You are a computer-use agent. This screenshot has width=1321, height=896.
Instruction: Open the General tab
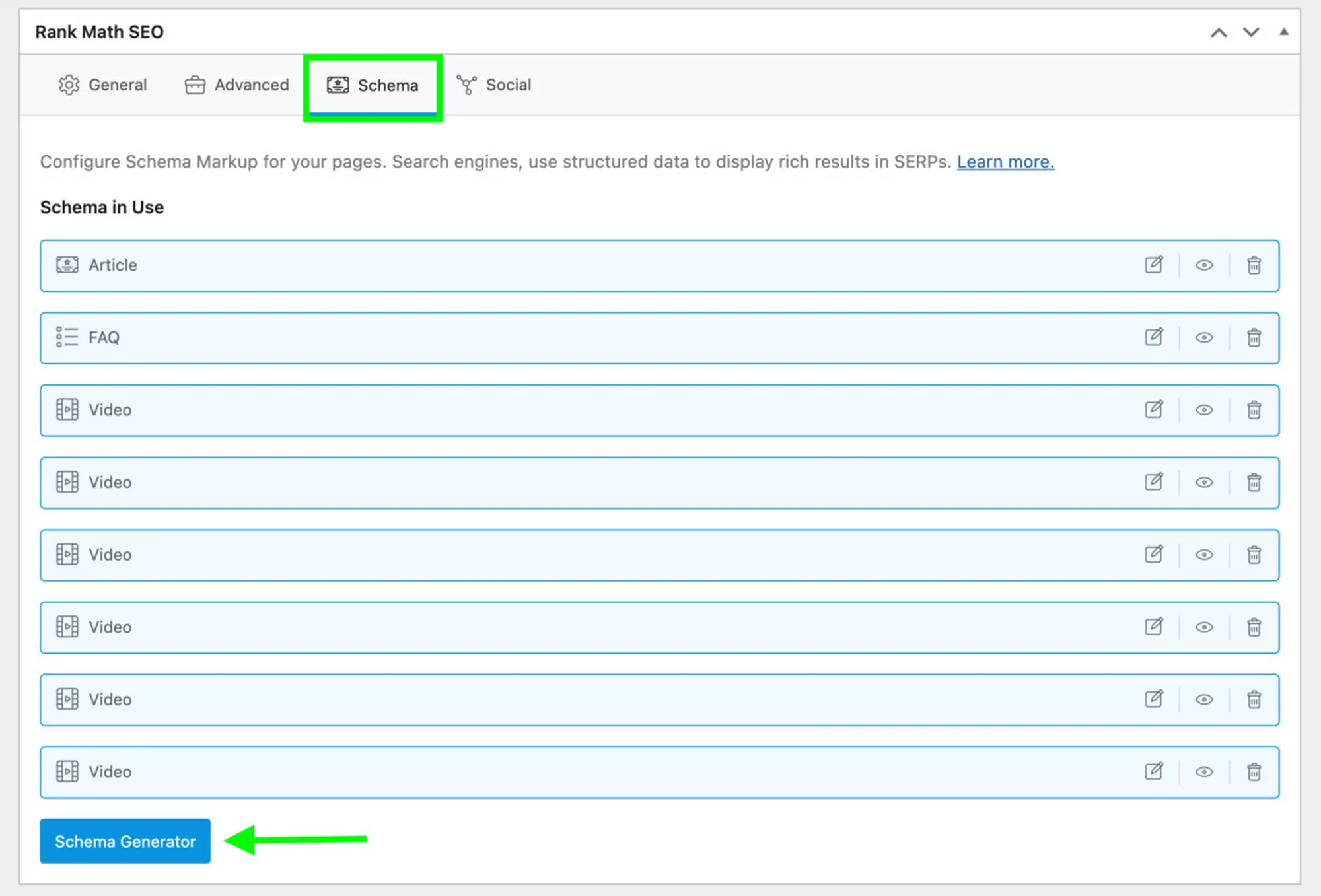point(102,85)
